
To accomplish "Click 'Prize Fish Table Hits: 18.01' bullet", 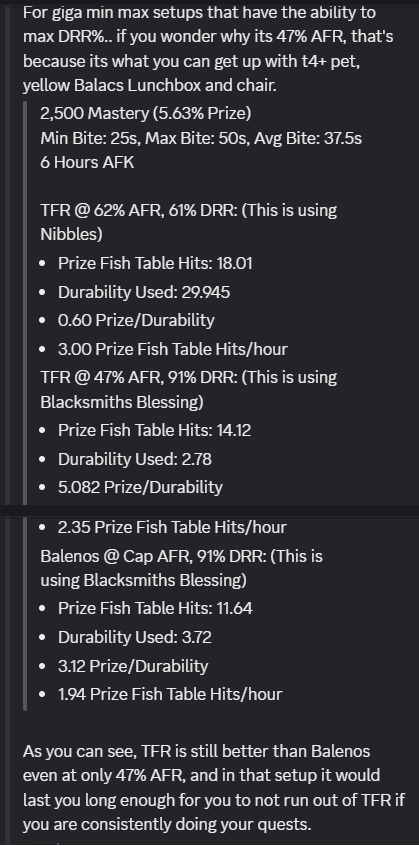I will tap(155, 263).
